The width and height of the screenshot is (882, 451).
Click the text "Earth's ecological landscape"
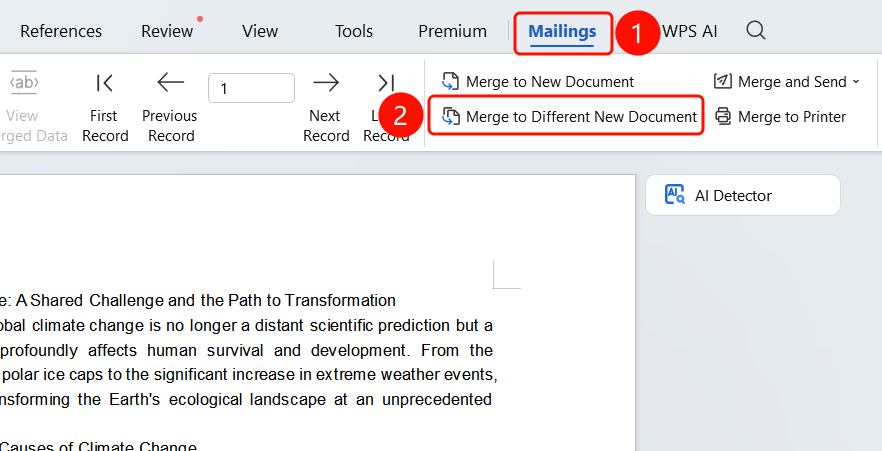[219, 400]
